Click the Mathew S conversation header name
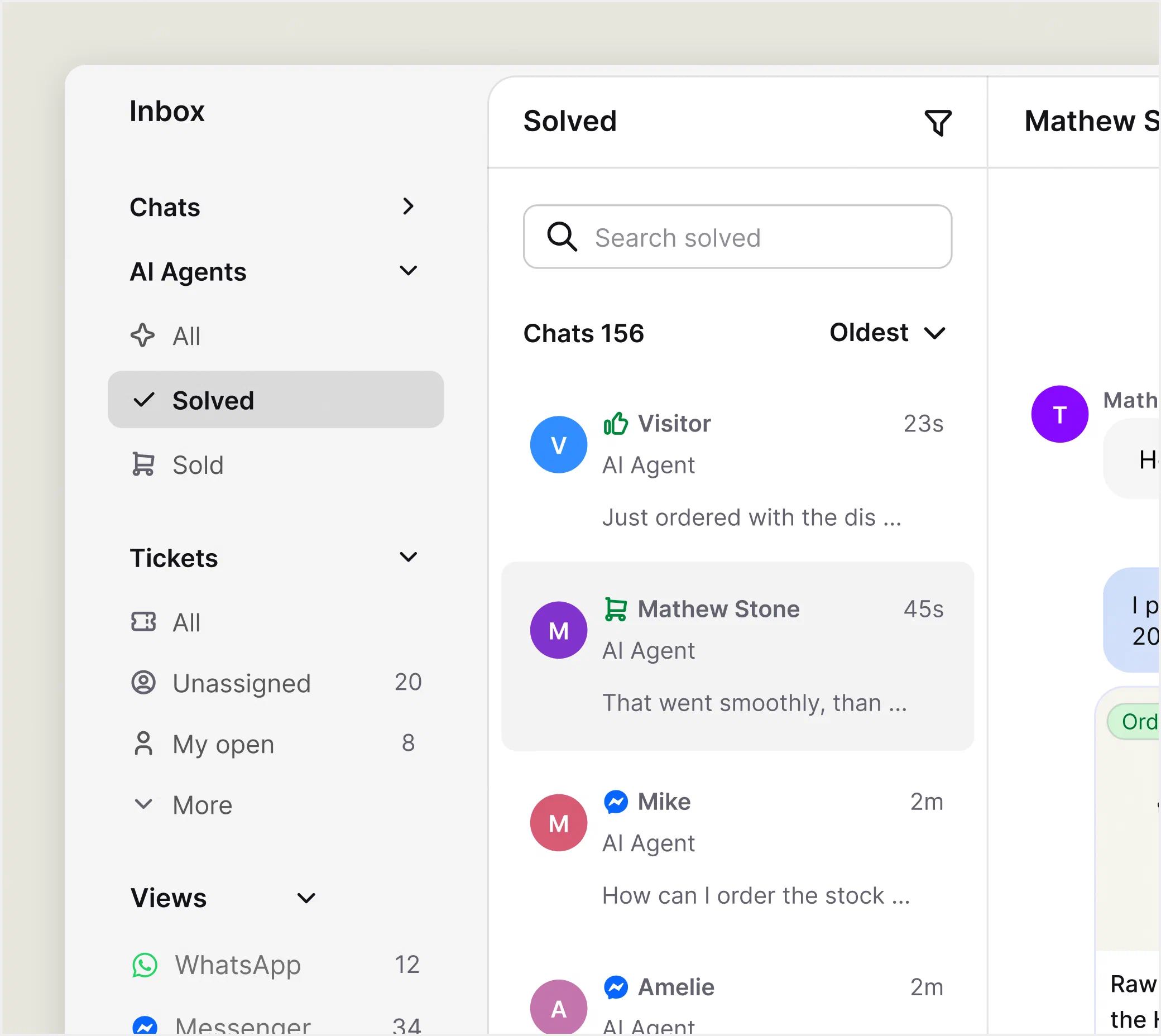1161x1036 pixels. click(x=1092, y=121)
